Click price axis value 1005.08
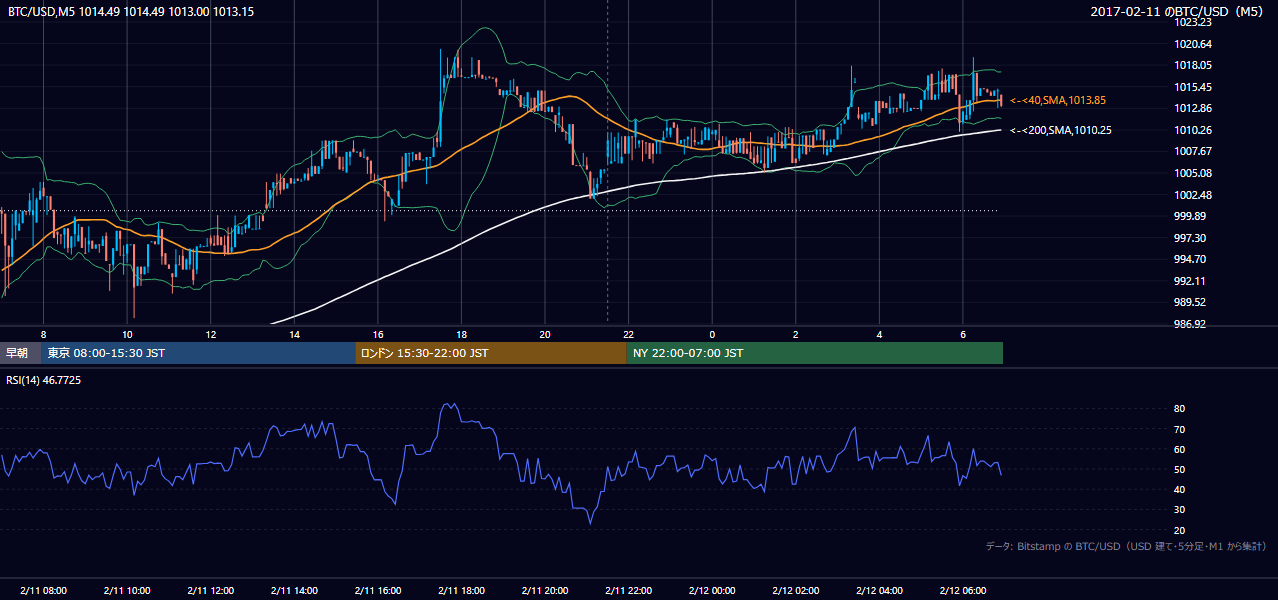The height and width of the screenshot is (600, 1278). click(x=1195, y=173)
